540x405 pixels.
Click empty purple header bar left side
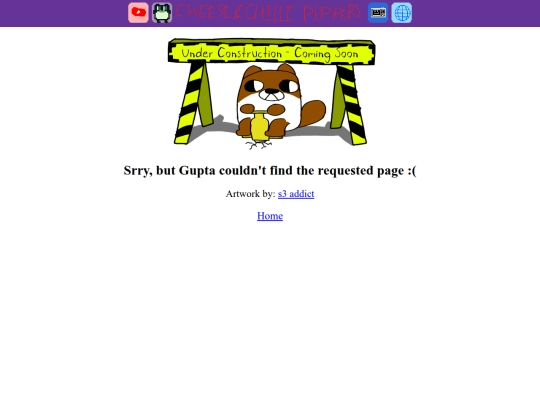pos(62,13)
